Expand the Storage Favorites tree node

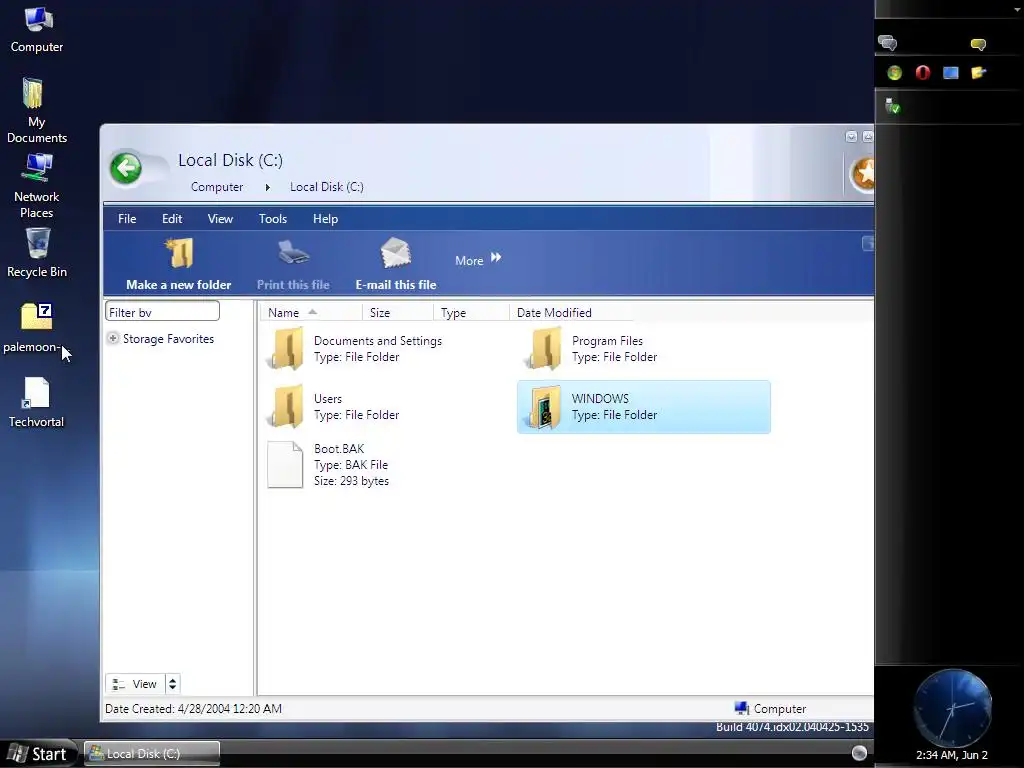point(113,338)
